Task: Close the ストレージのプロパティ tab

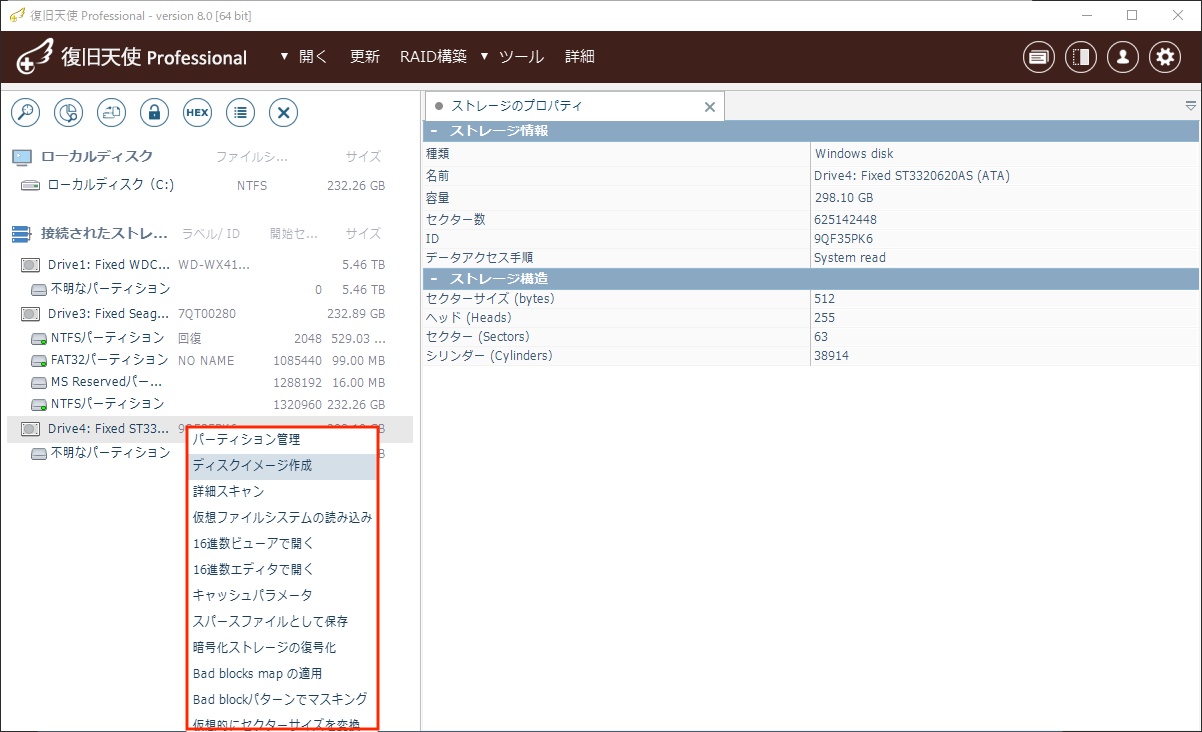Action: click(710, 107)
